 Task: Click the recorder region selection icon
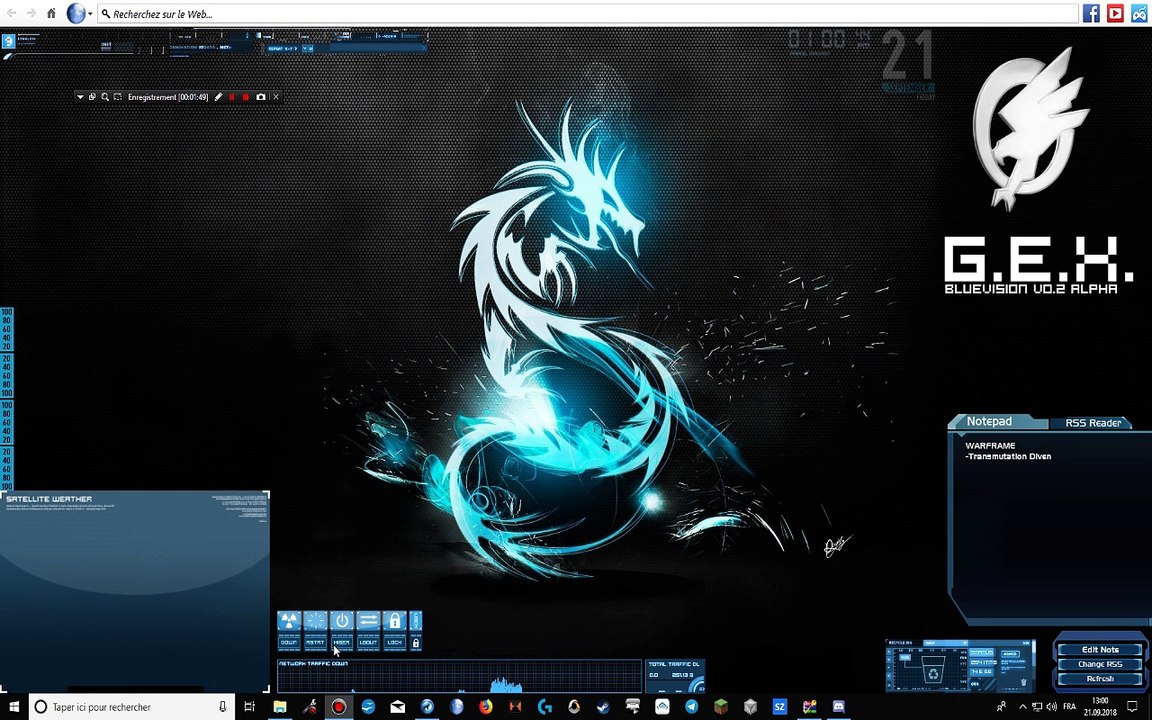click(x=118, y=97)
